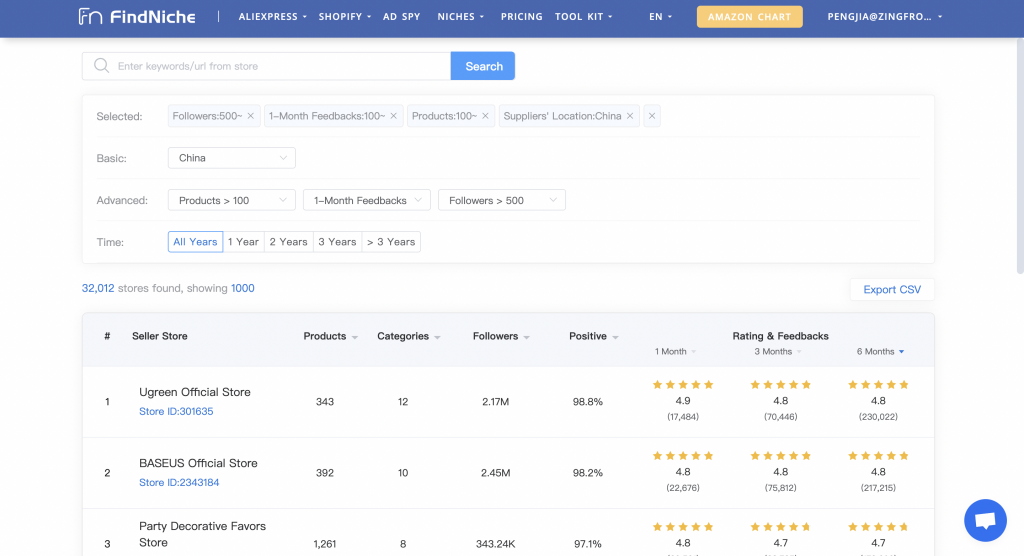Open the Products > 100 dropdown
The image size is (1024, 556).
coord(232,200)
